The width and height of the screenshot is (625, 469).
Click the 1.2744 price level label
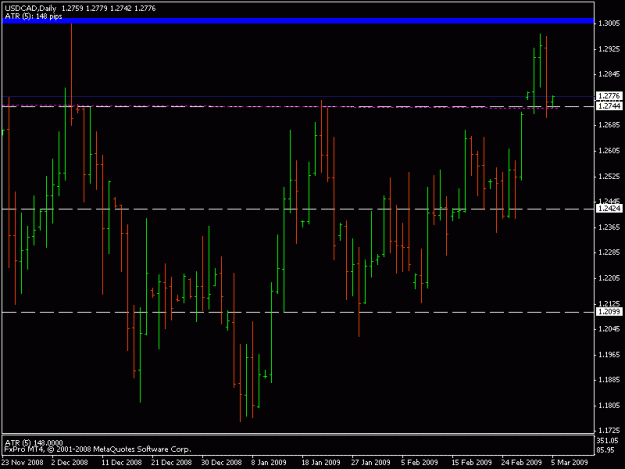pos(609,106)
